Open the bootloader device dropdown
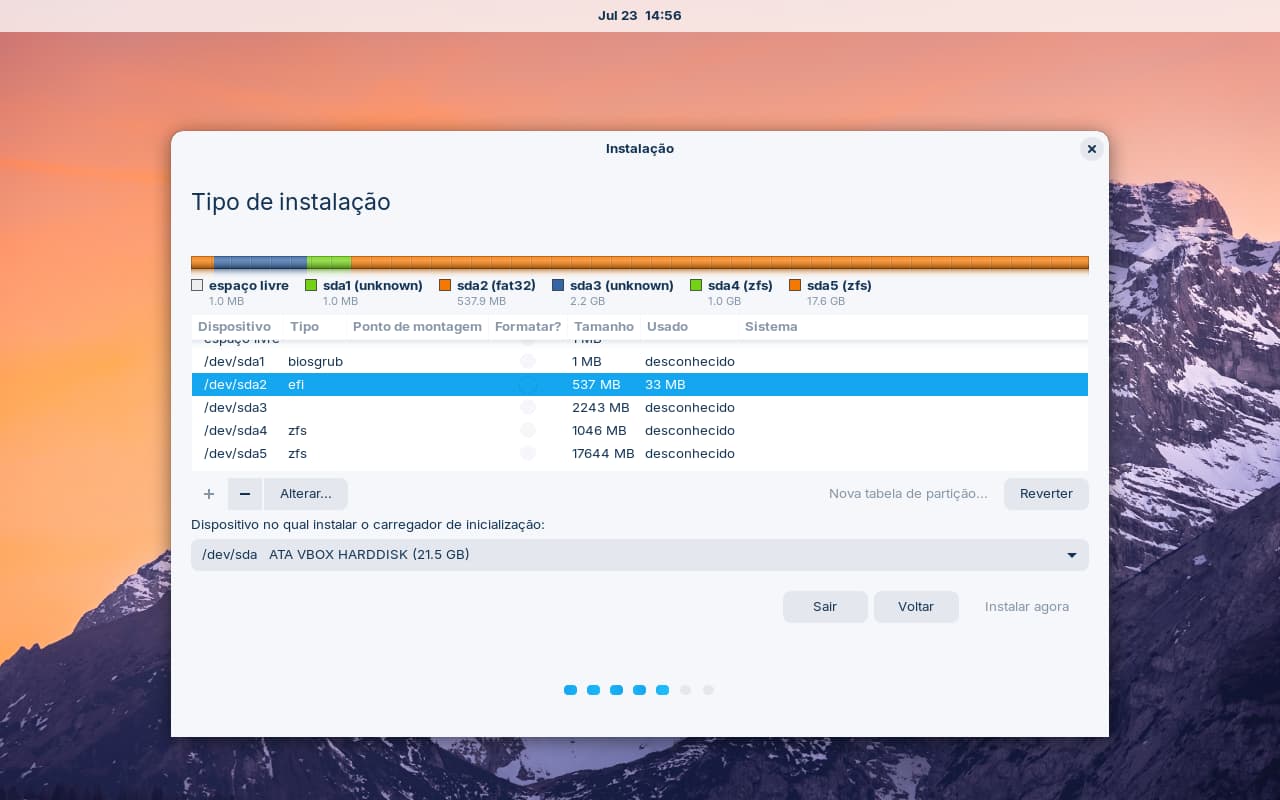This screenshot has height=800, width=1280. click(x=639, y=555)
